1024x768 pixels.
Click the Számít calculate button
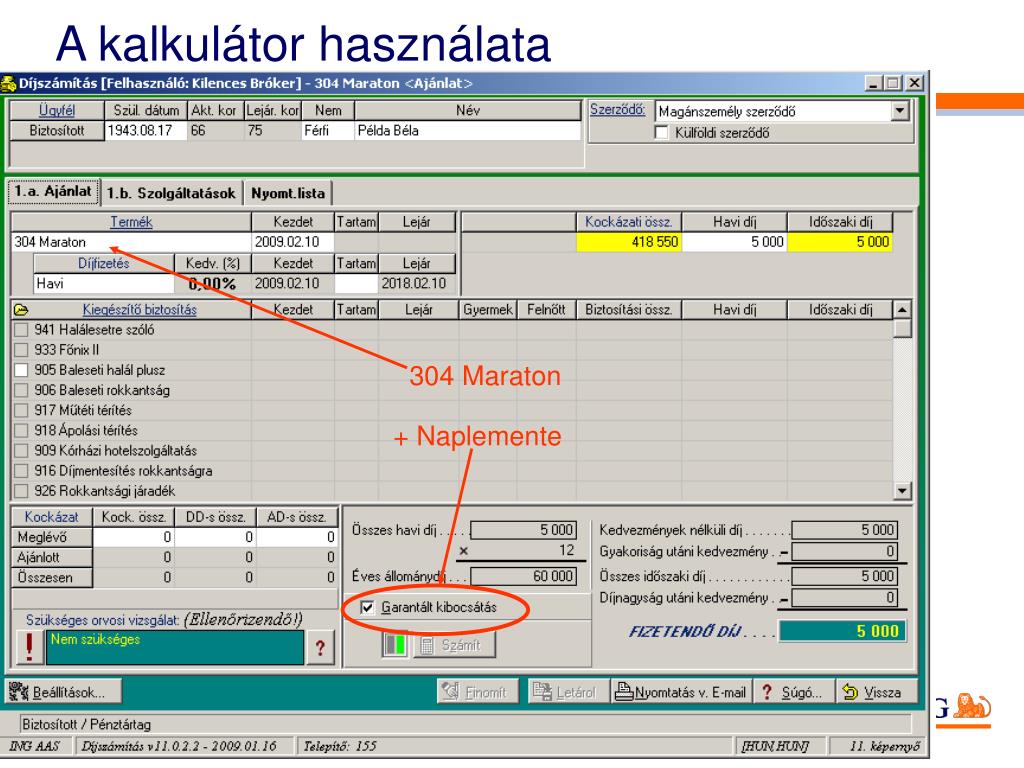click(x=455, y=645)
